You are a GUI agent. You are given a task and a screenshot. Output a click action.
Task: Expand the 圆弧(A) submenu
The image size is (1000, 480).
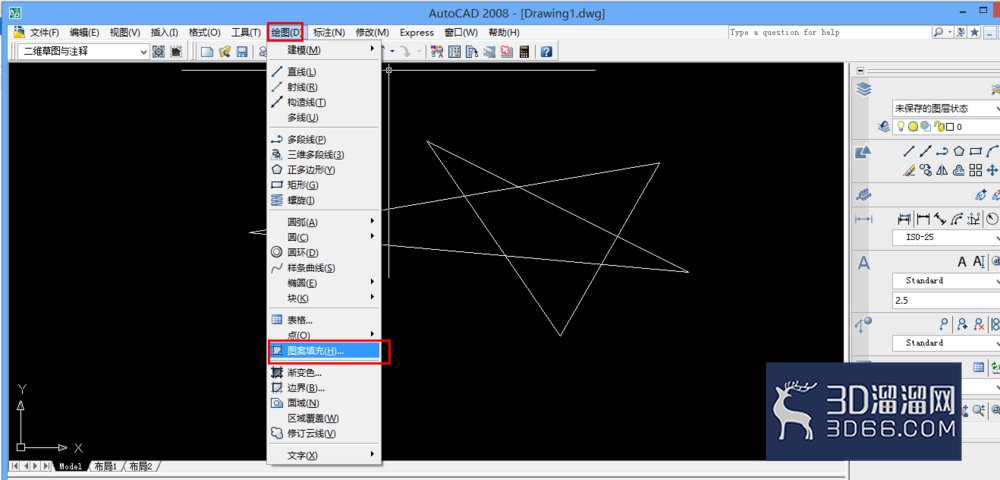[x=323, y=222]
